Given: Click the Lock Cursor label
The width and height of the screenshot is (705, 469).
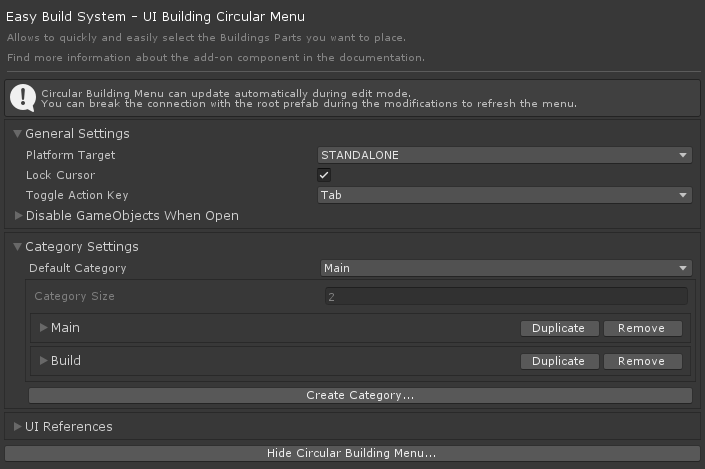Looking at the screenshot, I should (60, 175).
